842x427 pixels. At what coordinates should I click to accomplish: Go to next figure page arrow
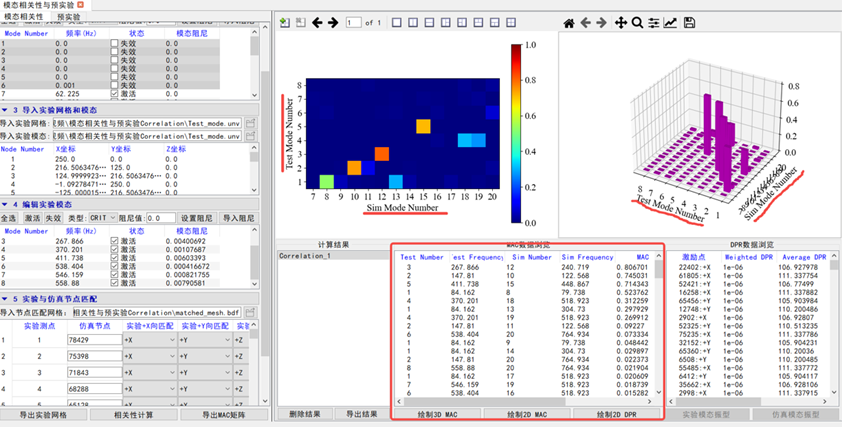coord(333,23)
